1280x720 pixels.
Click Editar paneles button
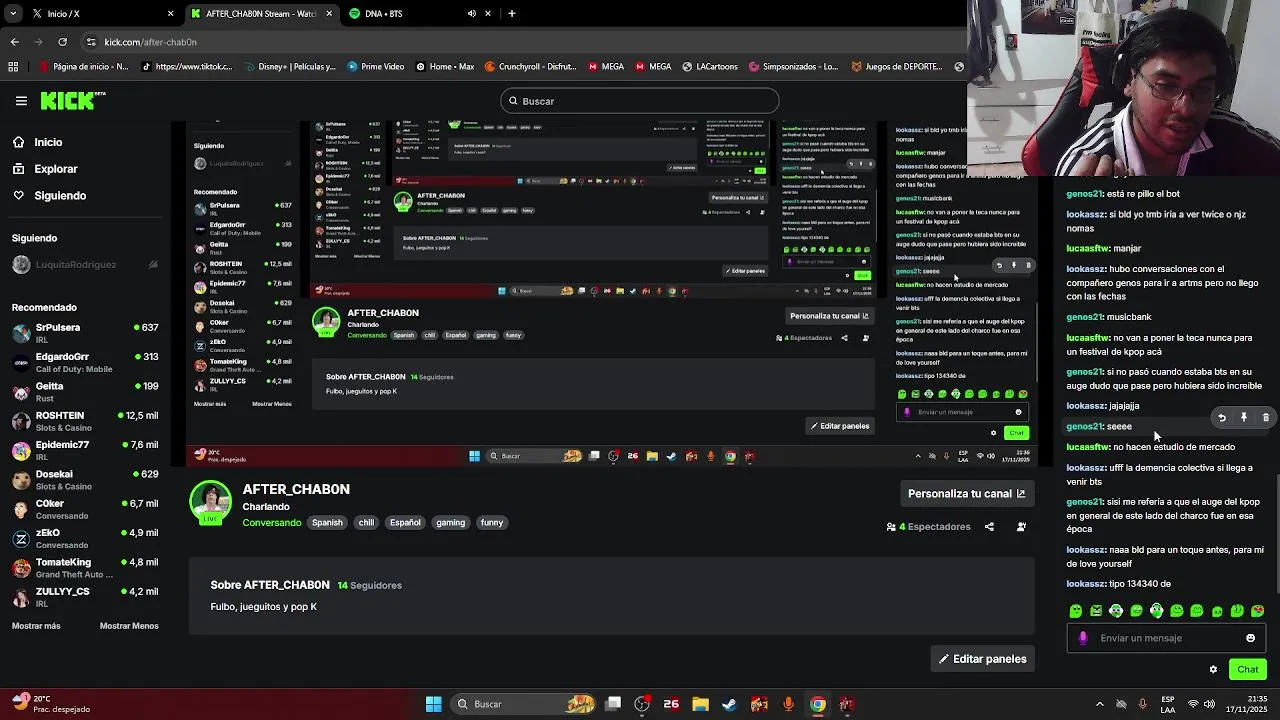[983, 659]
